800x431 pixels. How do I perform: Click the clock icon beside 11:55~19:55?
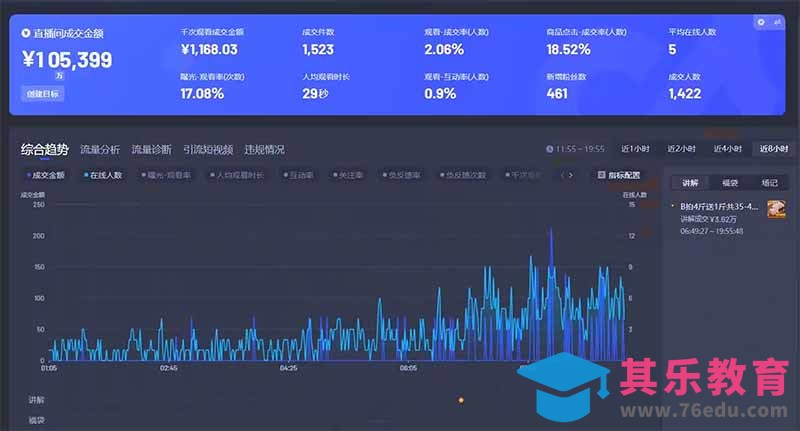549,149
